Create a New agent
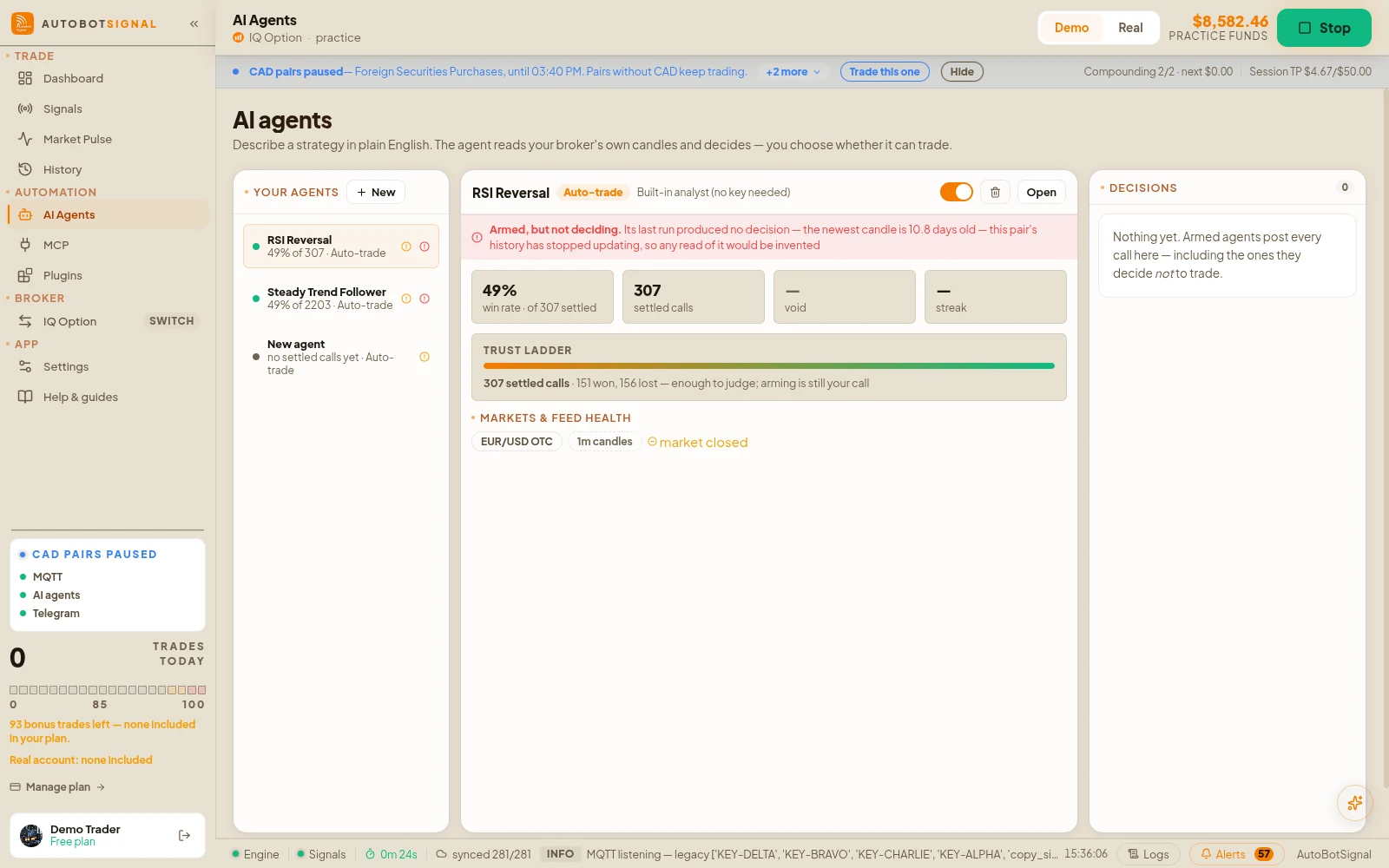The height and width of the screenshot is (868, 1389). tap(376, 193)
